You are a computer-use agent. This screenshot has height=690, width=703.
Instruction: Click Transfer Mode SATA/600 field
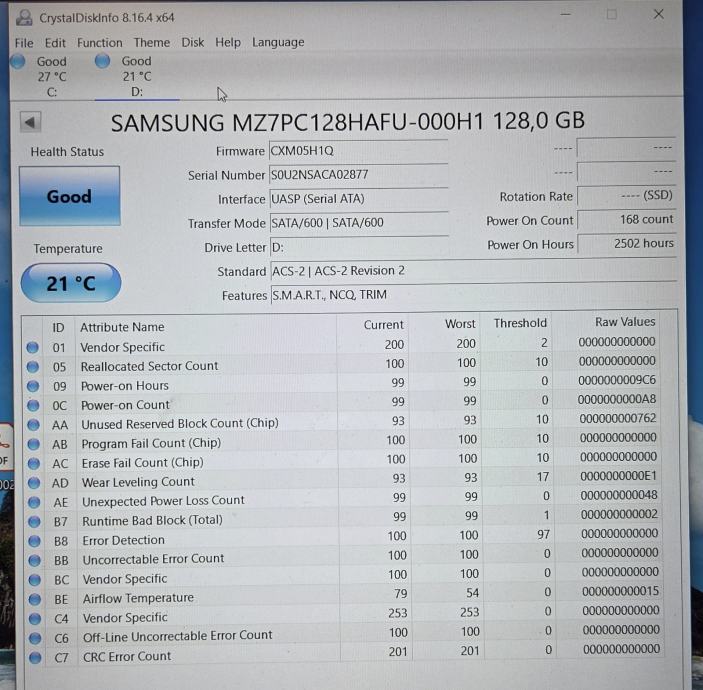(359, 223)
